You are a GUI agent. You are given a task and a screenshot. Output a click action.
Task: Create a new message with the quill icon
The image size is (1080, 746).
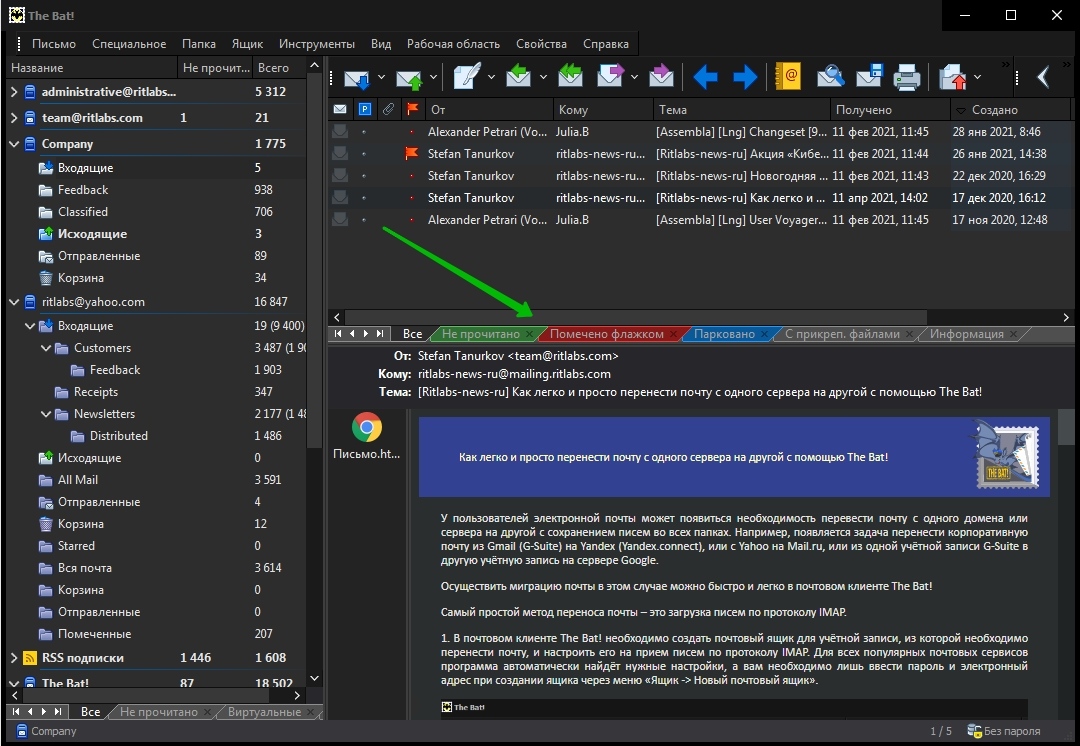[466, 76]
